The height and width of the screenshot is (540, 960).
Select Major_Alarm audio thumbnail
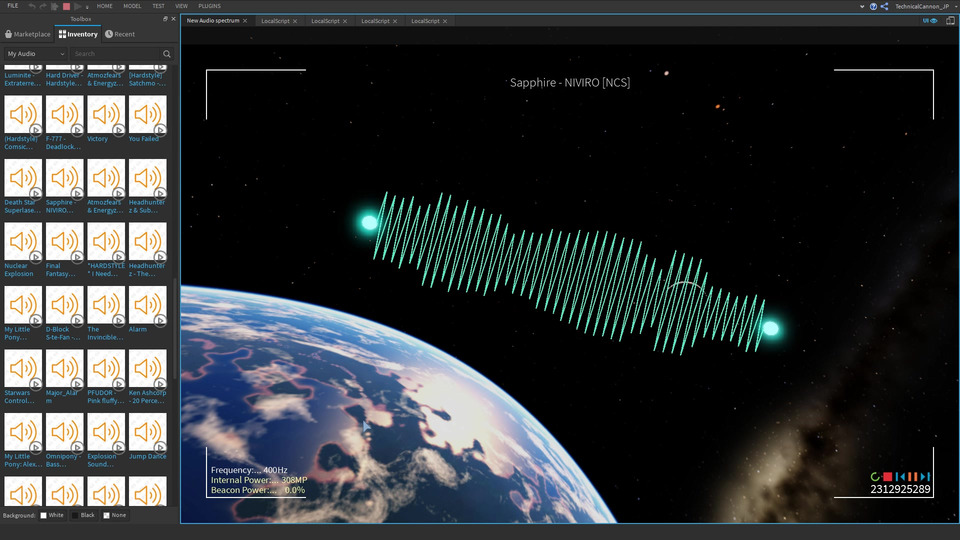coord(65,369)
